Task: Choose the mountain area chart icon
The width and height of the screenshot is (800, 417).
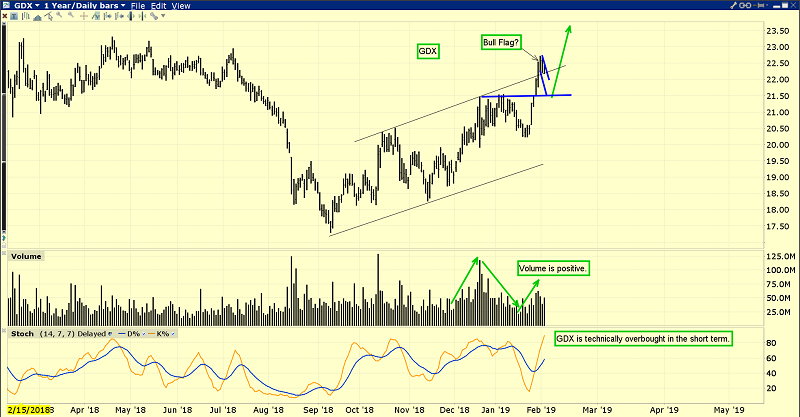Action: click(x=37, y=17)
